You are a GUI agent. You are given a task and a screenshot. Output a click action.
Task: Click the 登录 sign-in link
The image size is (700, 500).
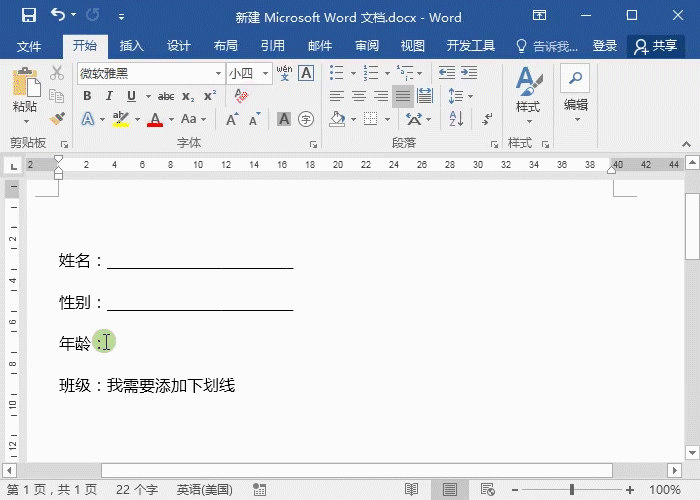point(604,46)
